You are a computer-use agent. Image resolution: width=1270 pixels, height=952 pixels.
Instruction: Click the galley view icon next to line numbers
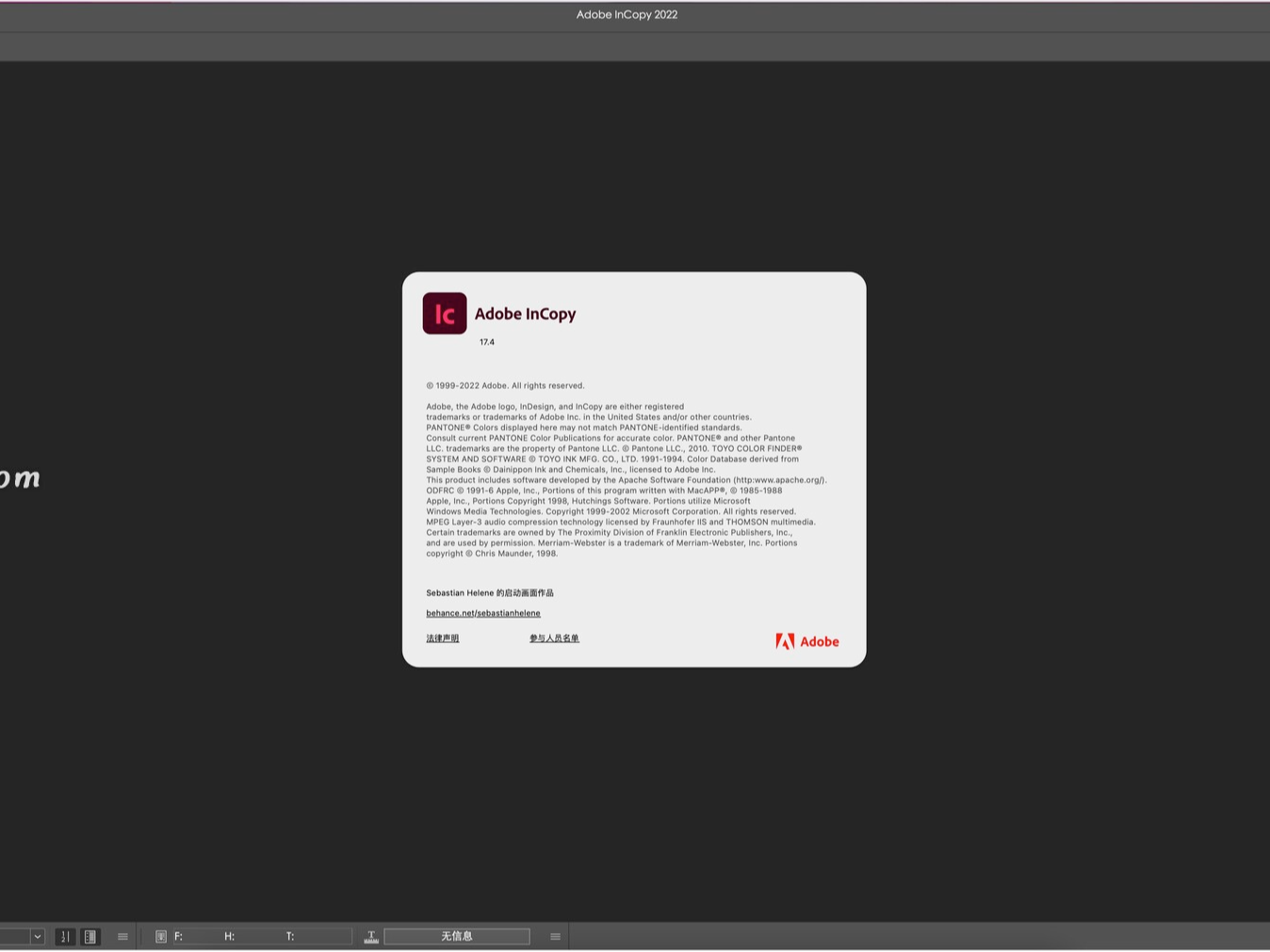point(90,936)
